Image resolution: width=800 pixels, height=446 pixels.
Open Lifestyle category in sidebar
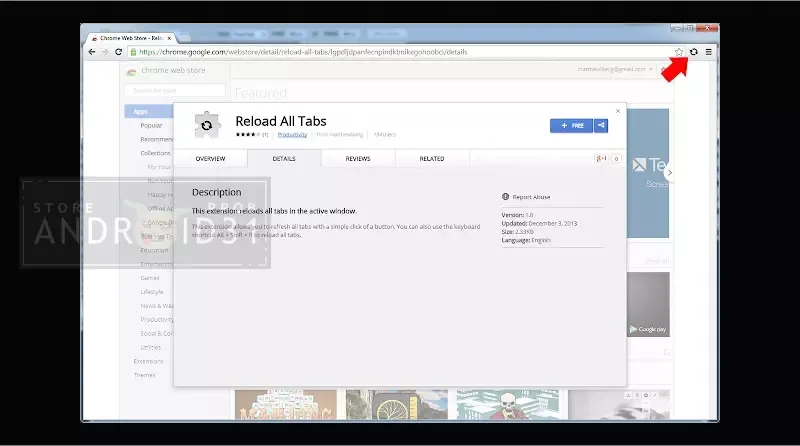152,292
